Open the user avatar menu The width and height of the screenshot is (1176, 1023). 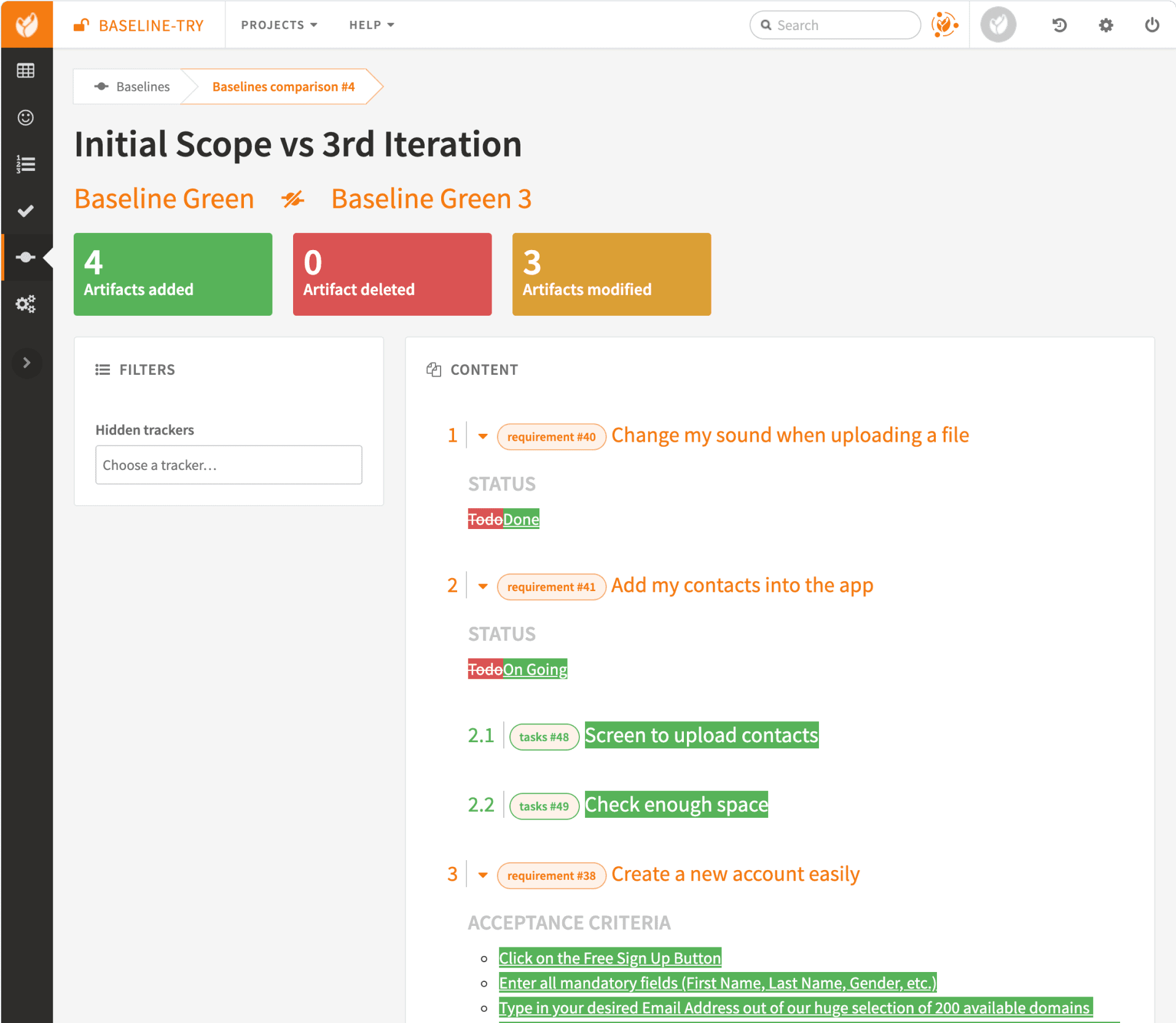[x=998, y=25]
